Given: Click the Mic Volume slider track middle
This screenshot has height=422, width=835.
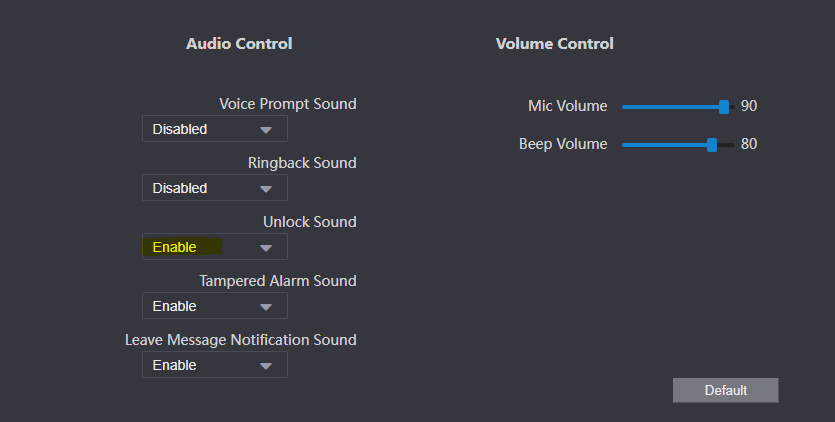Looking at the screenshot, I should point(678,106).
